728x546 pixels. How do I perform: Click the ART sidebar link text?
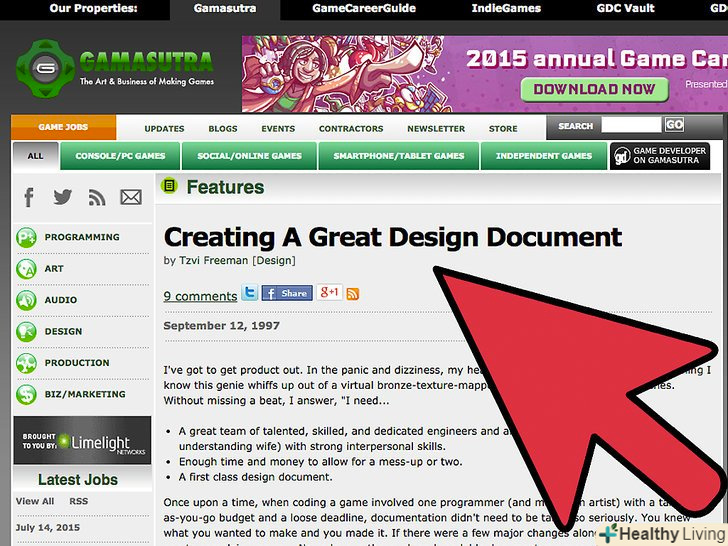pos(54,269)
